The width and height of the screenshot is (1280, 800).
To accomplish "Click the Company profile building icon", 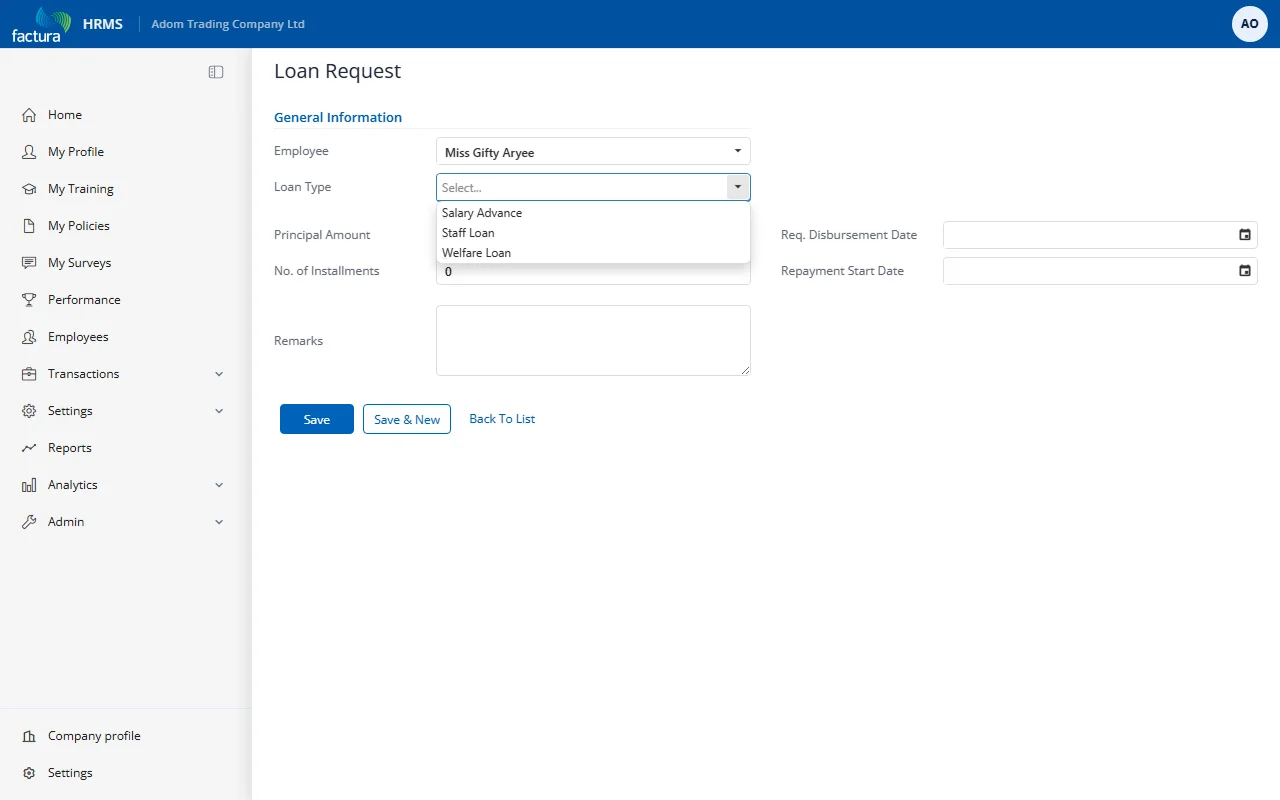I will 29,736.
